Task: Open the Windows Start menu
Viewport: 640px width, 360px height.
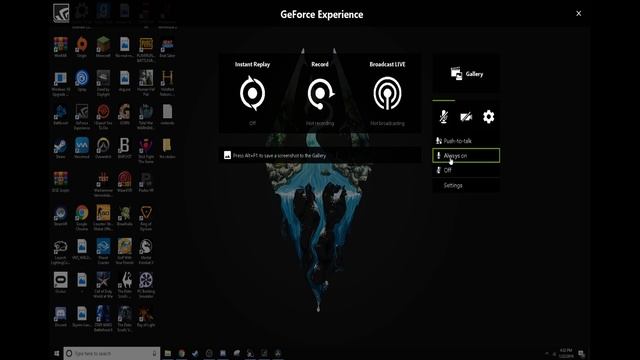Action: pos(57,353)
